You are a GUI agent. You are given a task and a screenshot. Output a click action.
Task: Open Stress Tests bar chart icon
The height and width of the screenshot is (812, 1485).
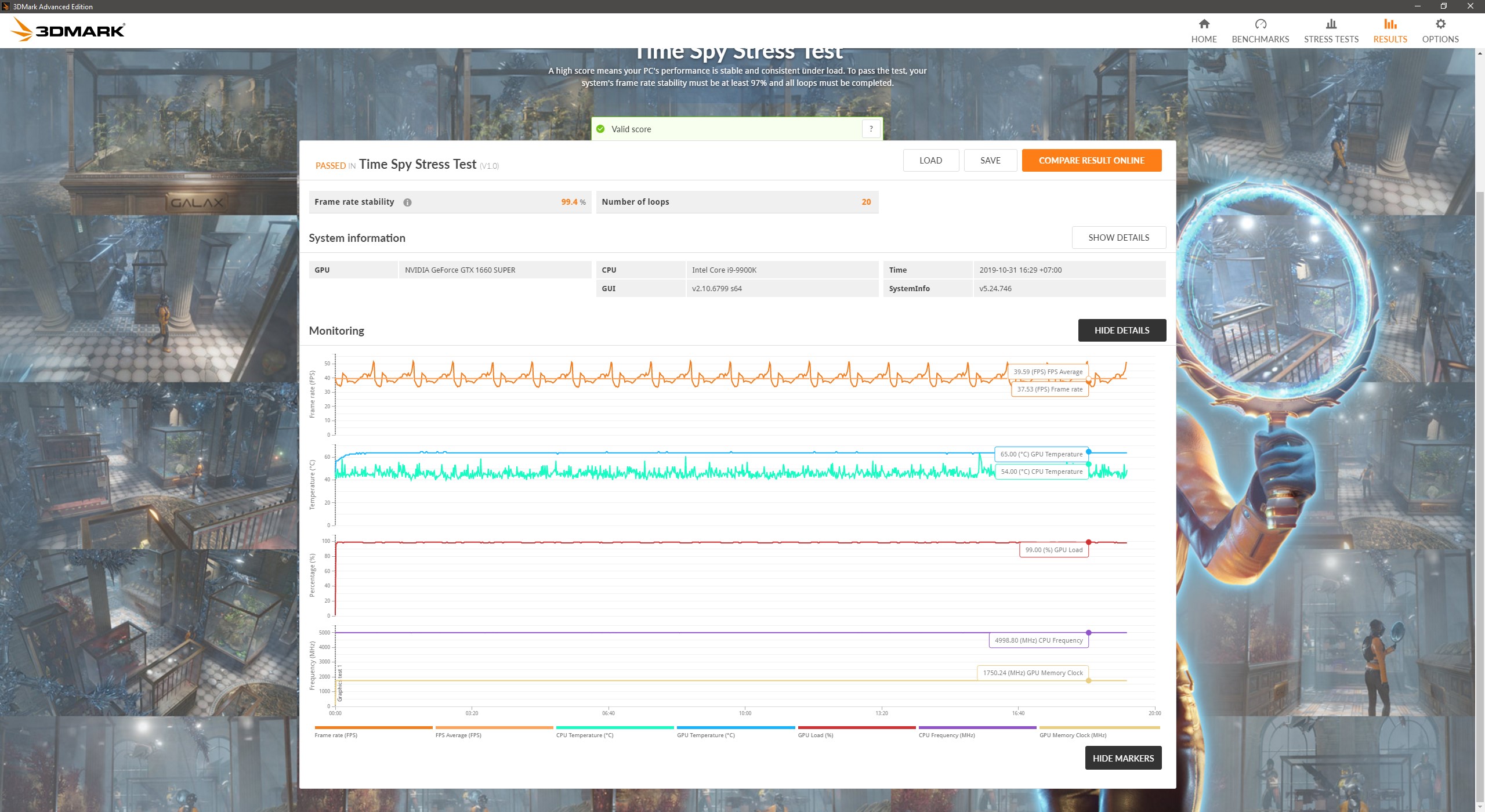tap(1331, 24)
